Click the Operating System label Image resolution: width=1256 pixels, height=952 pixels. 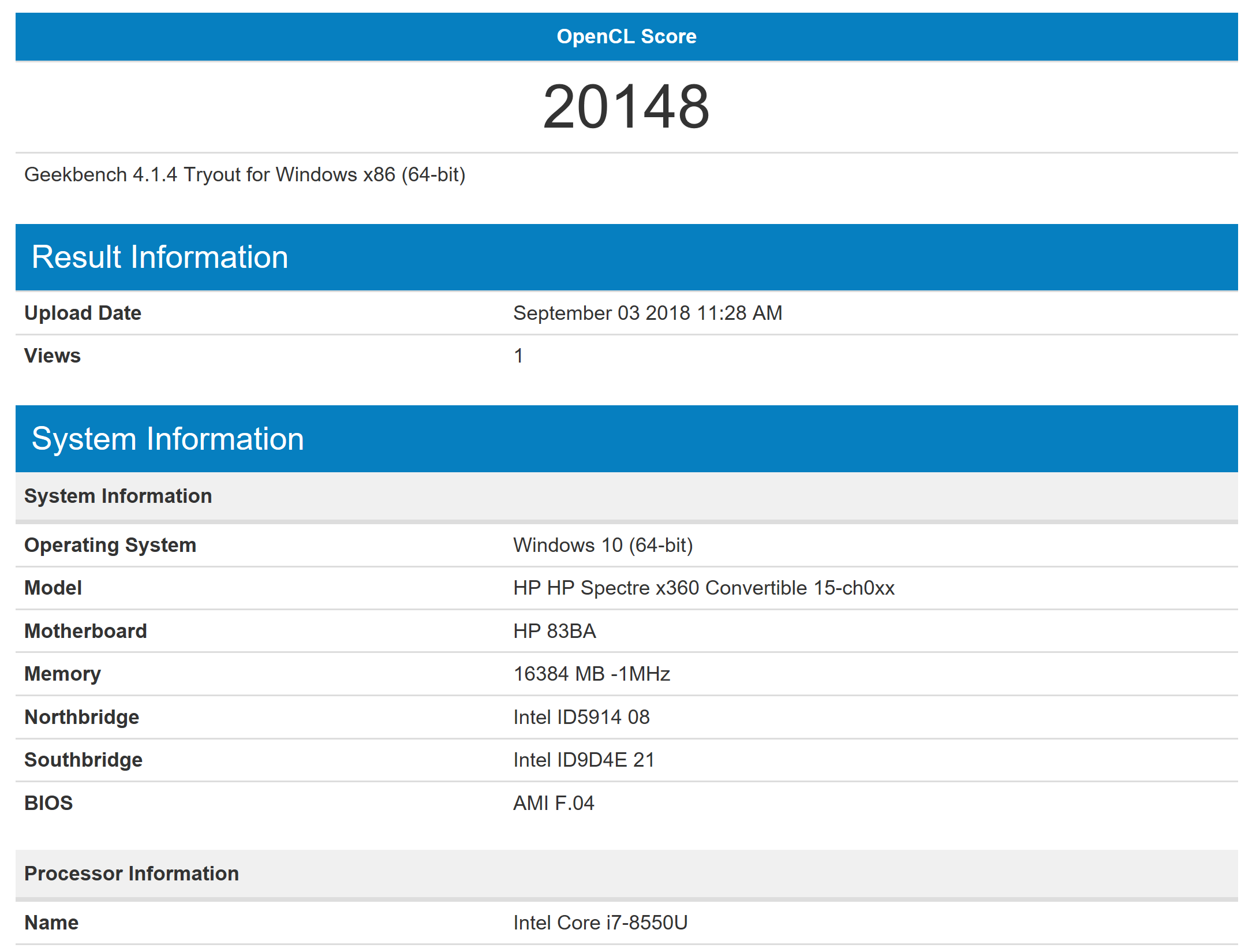click(110, 545)
